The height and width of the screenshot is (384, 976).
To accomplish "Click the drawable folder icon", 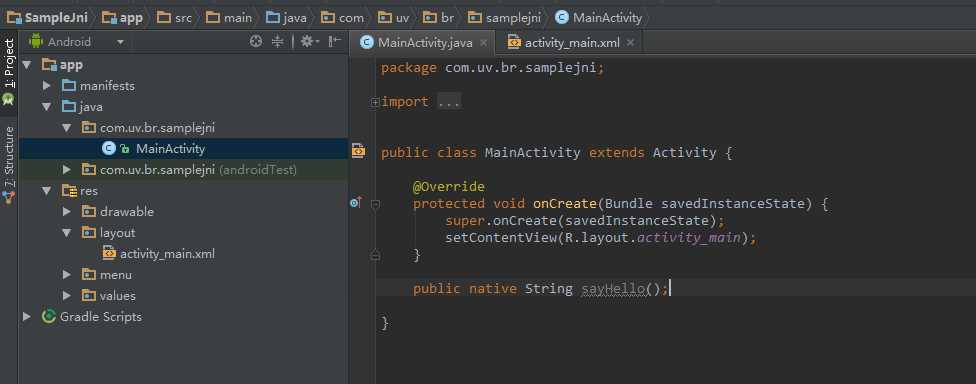I will [x=89, y=212].
